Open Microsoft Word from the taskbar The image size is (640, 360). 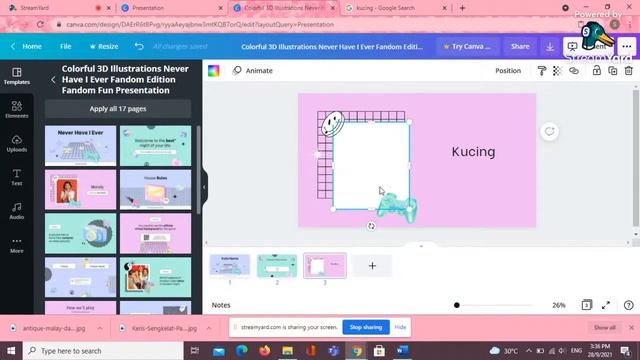click(402, 351)
